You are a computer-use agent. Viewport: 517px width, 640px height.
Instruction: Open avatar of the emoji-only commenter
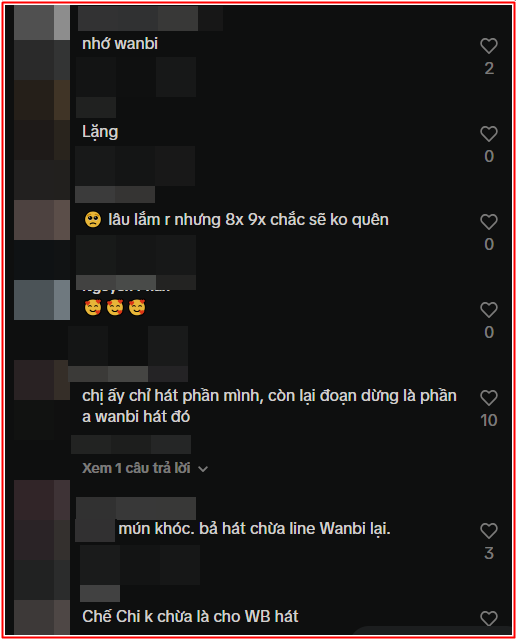point(42,300)
